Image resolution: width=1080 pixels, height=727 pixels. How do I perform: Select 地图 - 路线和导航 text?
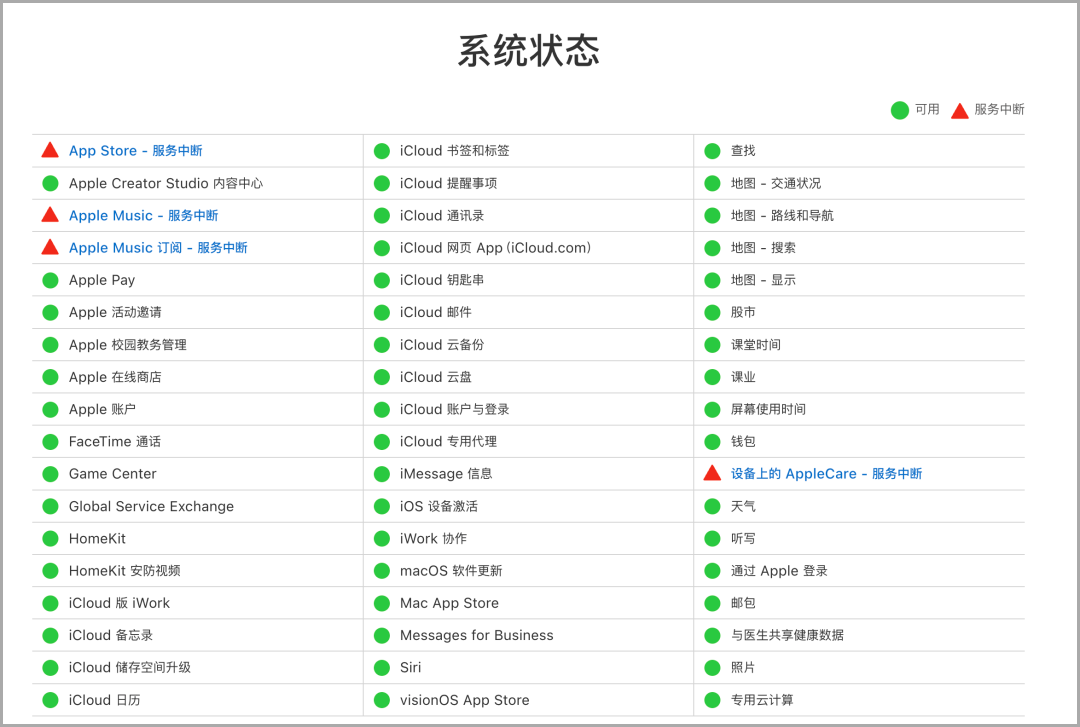[x=782, y=216]
